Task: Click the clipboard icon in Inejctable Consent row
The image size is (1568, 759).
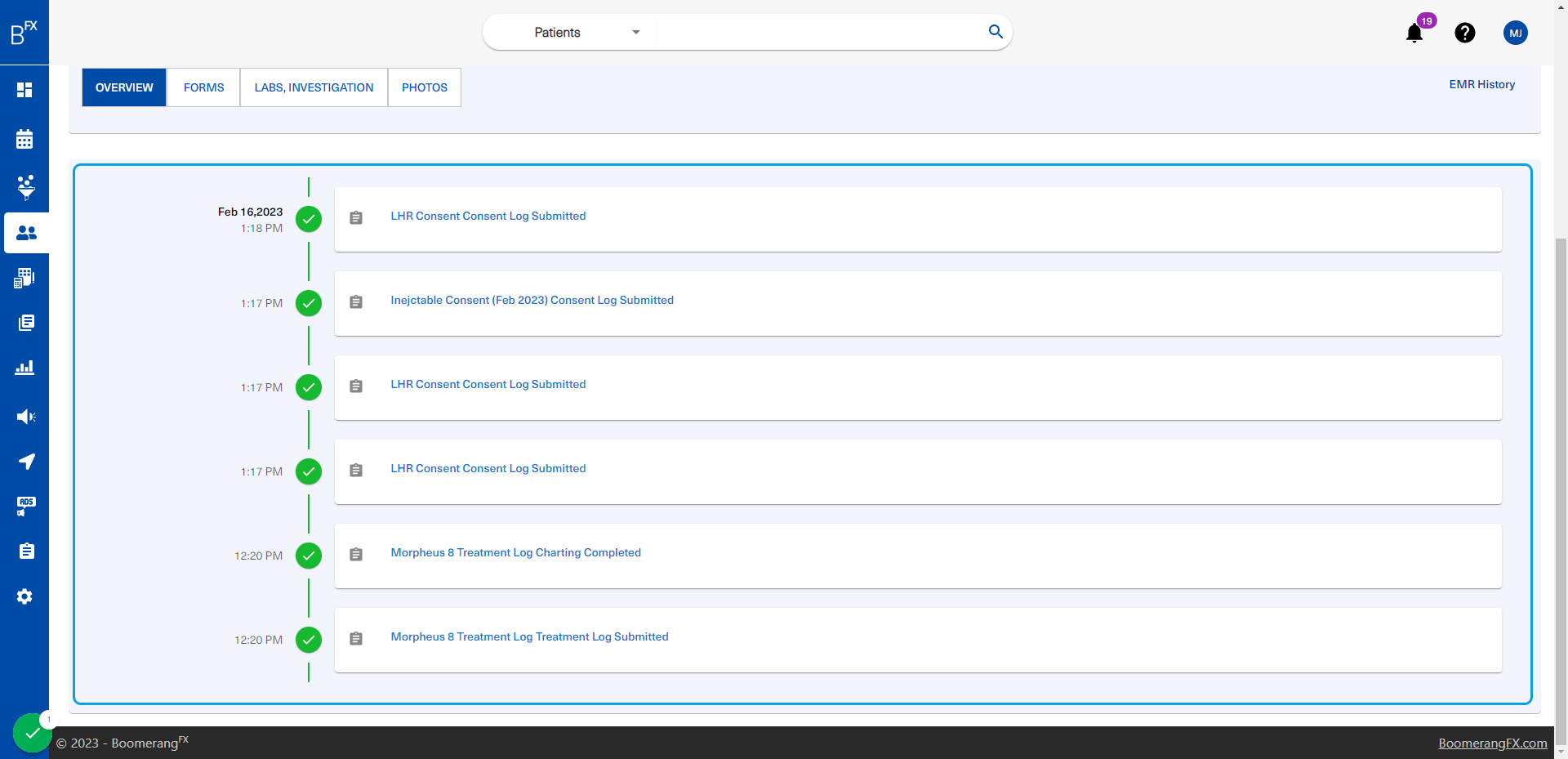Action: 356,302
